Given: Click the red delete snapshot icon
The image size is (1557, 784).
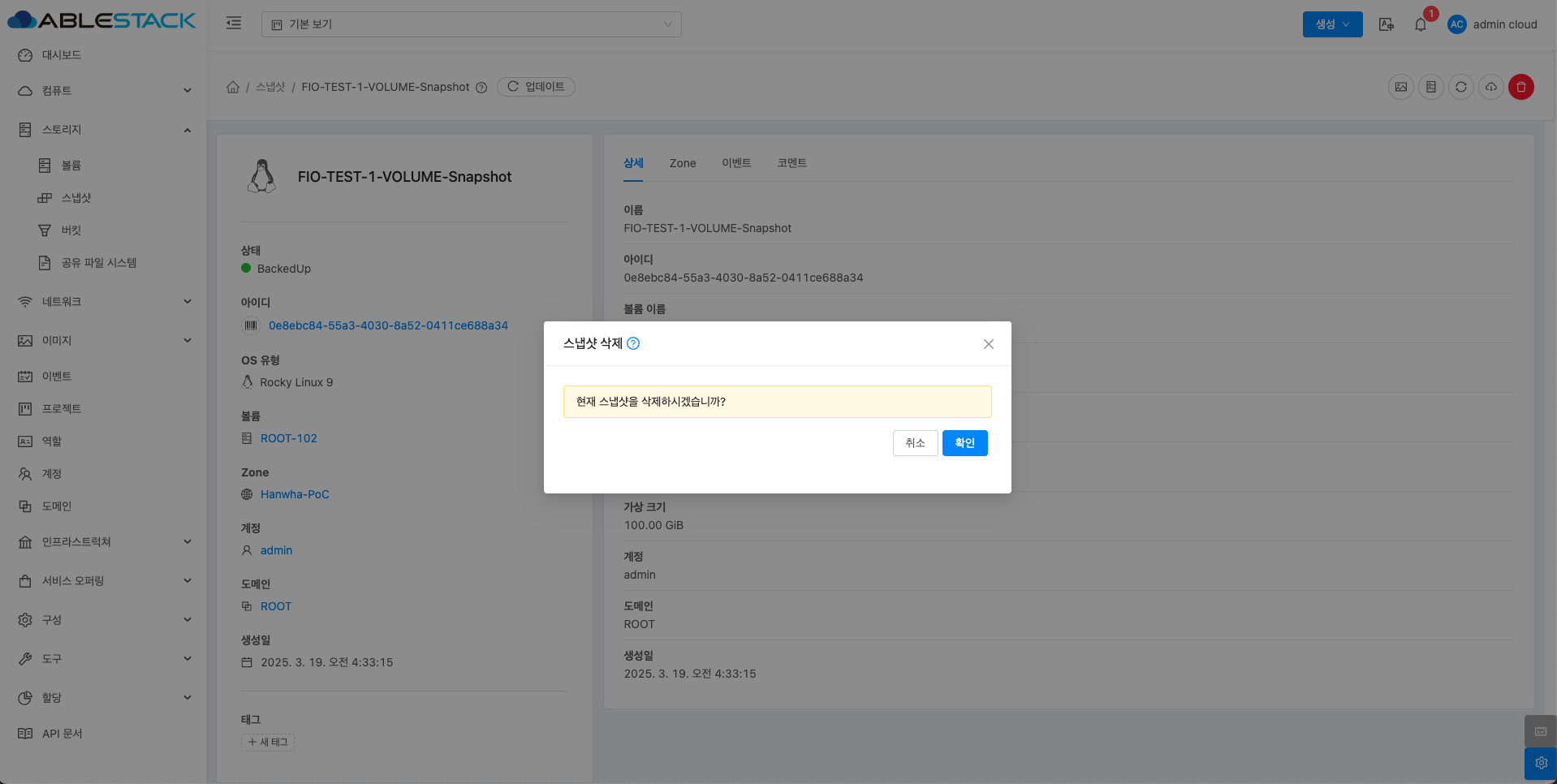Looking at the screenshot, I should [x=1520, y=87].
